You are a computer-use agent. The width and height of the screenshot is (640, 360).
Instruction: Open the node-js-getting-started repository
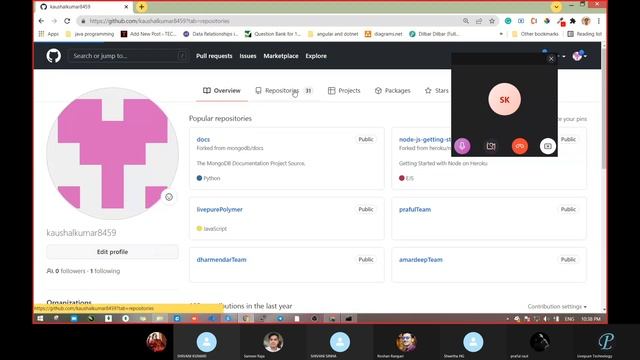(x=425, y=140)
